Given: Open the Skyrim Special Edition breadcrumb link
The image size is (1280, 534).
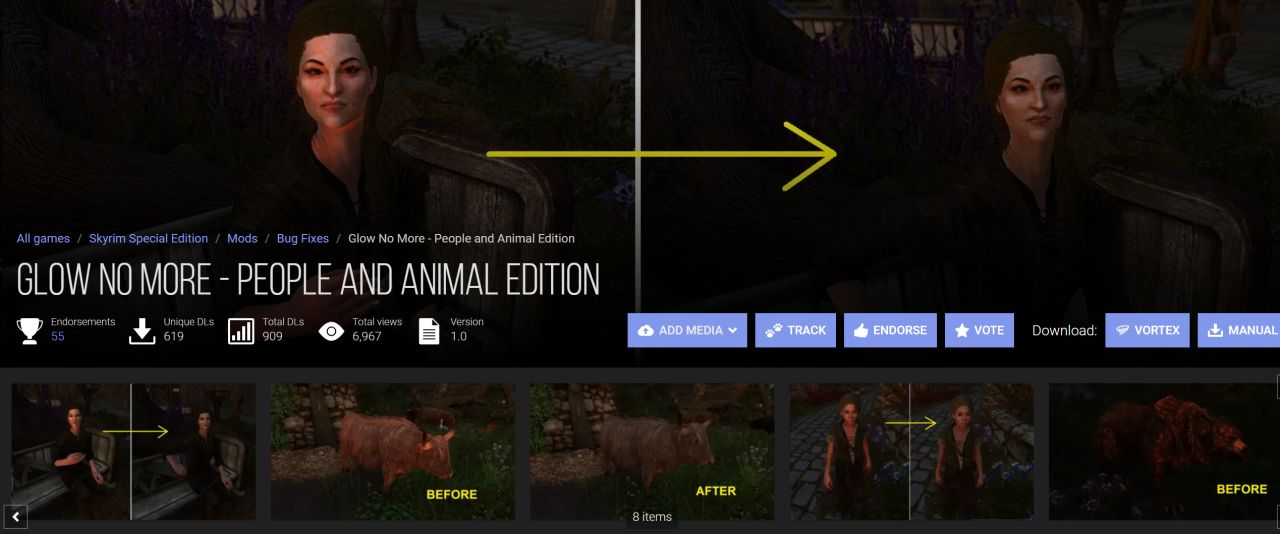Looking at the screenshot, I should point(148,239).
